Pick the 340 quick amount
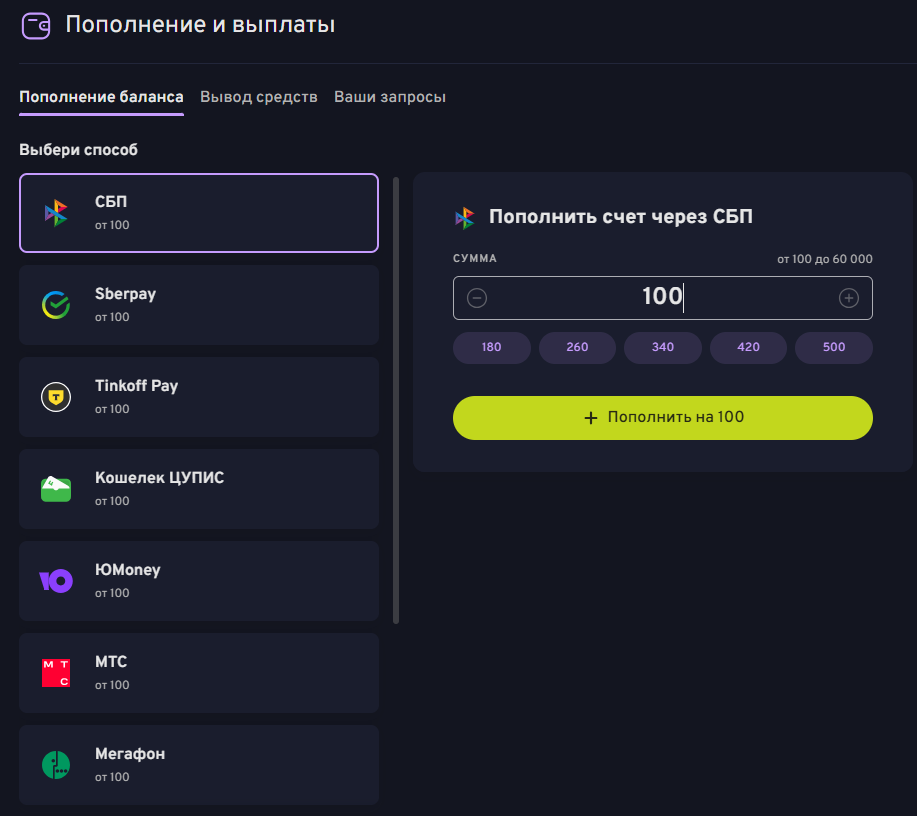Screen dimensions: 917x816 pos(662,348)
